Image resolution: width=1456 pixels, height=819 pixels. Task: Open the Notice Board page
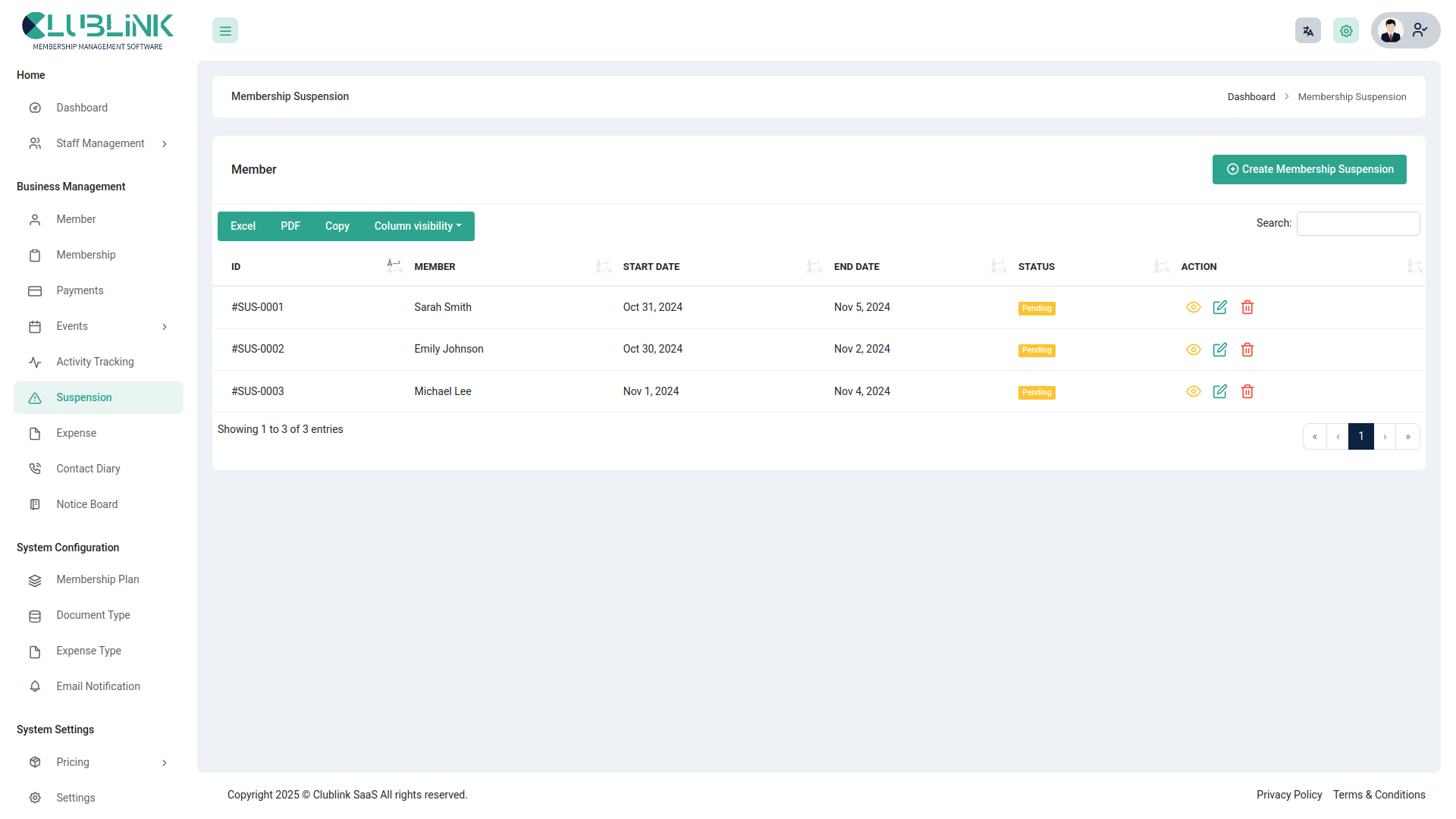tap(86, 504)
